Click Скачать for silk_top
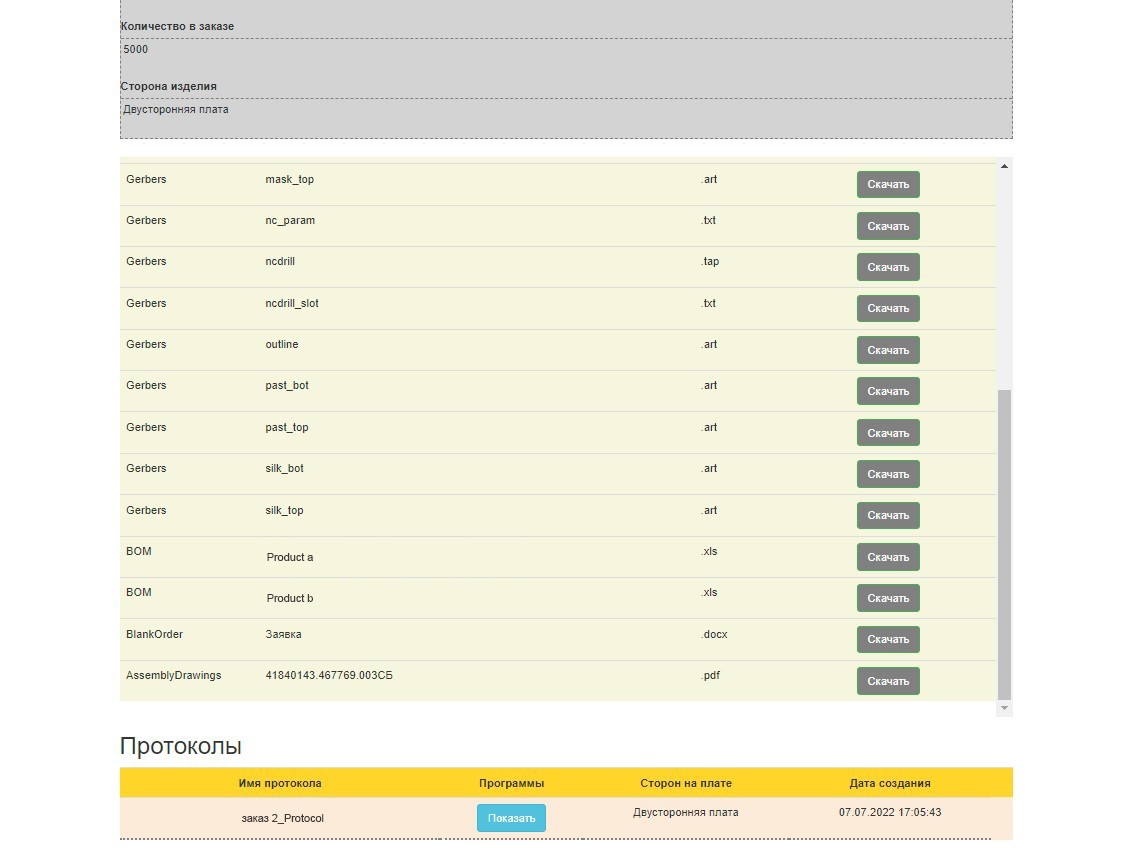This screenshot has height=850, width=1133. (x=887, y=515)
